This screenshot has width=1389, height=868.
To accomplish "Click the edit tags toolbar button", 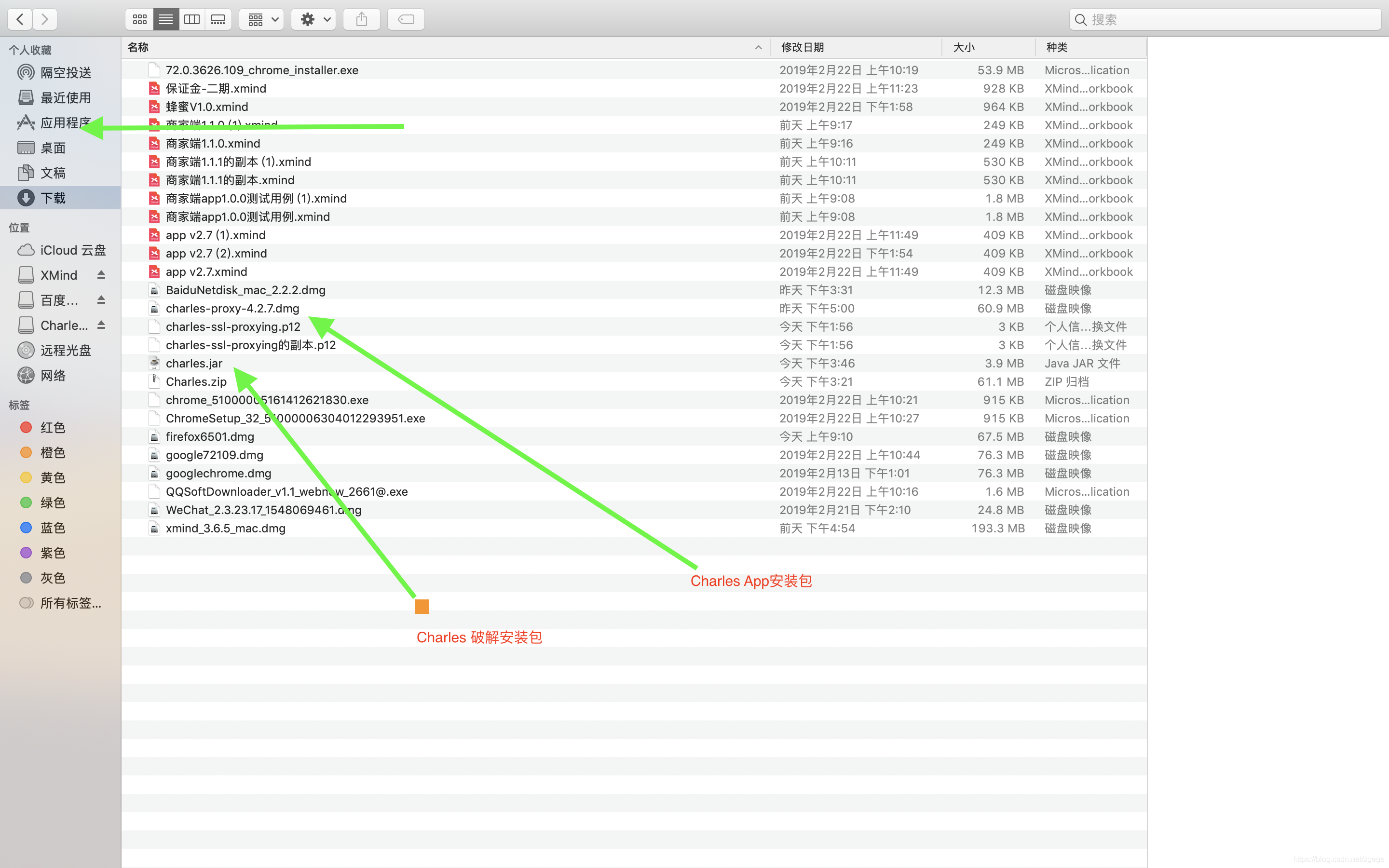I will click(406, 19).
